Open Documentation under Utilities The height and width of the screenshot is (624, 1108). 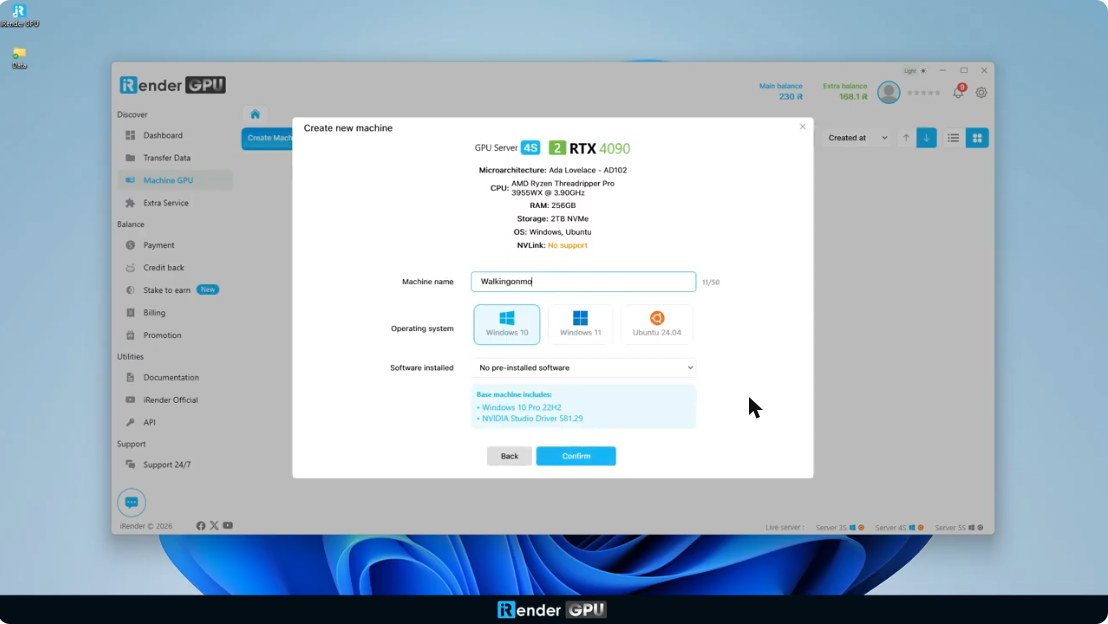175,377
